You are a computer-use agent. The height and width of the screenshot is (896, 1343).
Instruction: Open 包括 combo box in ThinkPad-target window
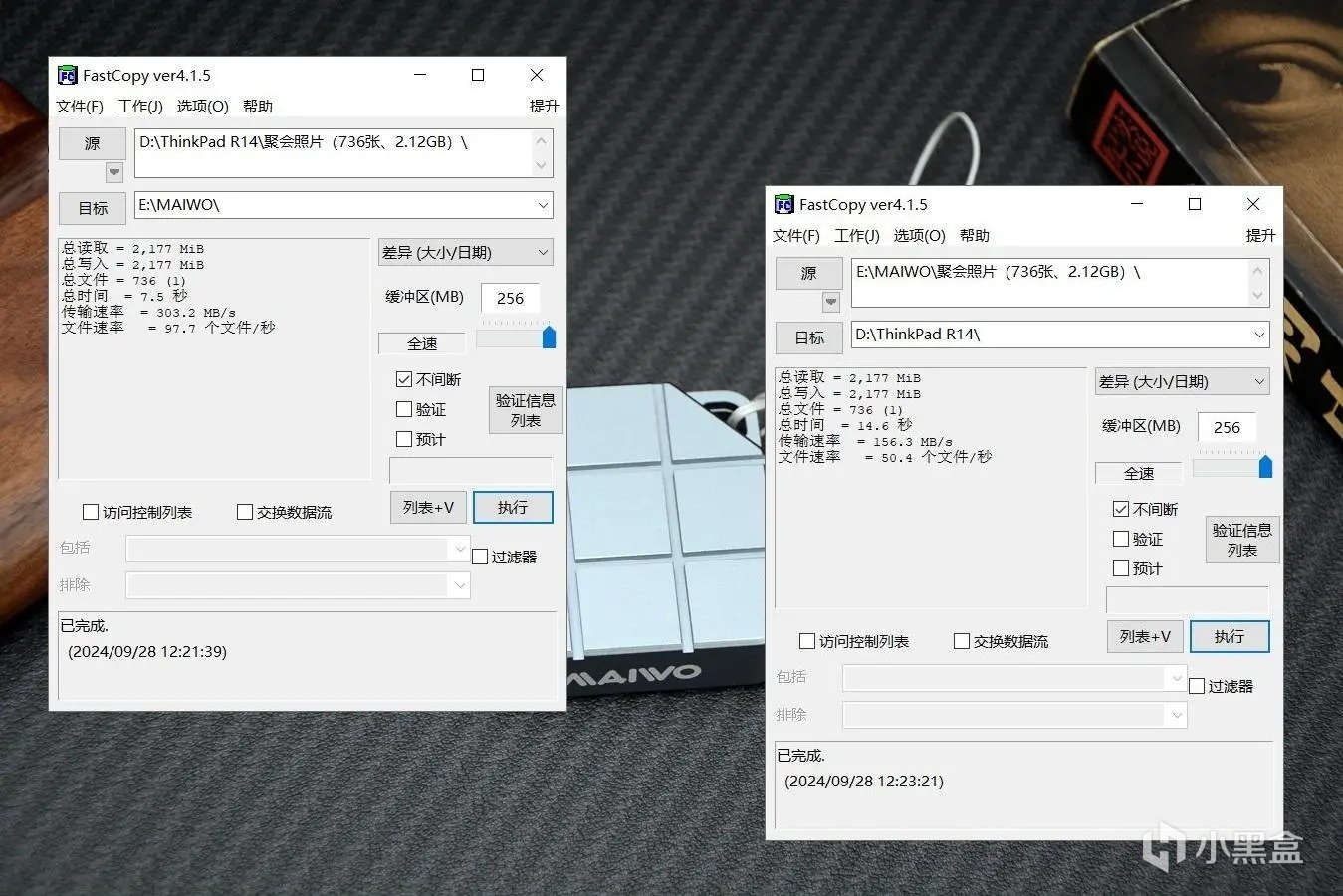[x=1014, y=678]
